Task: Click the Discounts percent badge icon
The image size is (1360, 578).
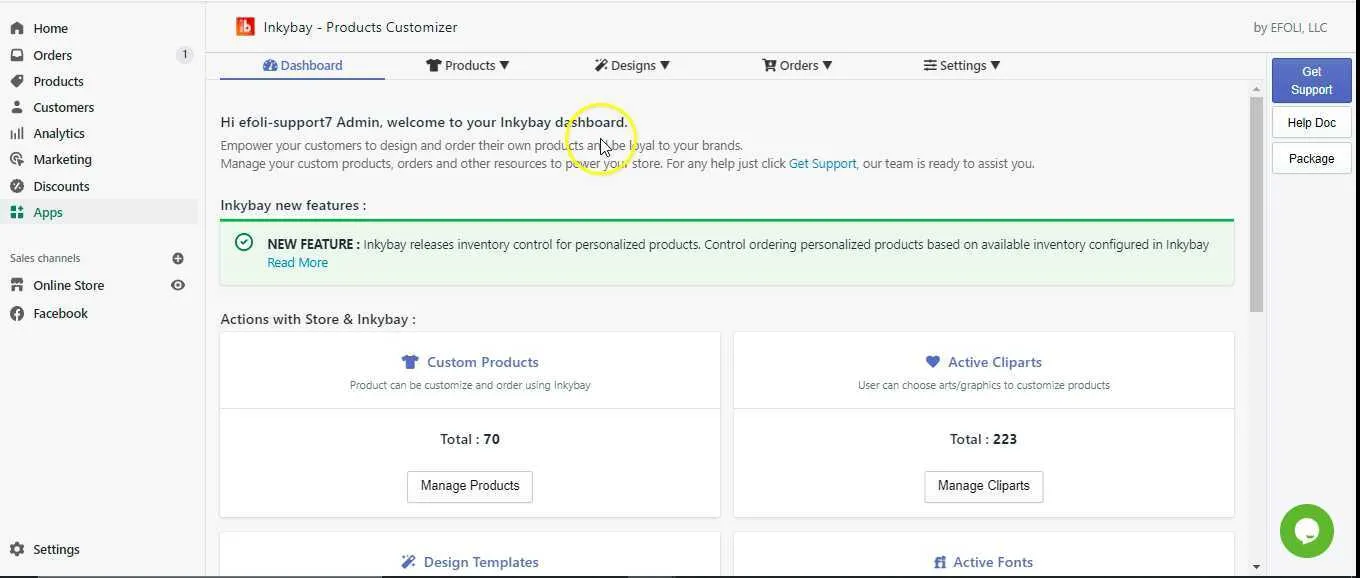Action: [x=17, y=186]
